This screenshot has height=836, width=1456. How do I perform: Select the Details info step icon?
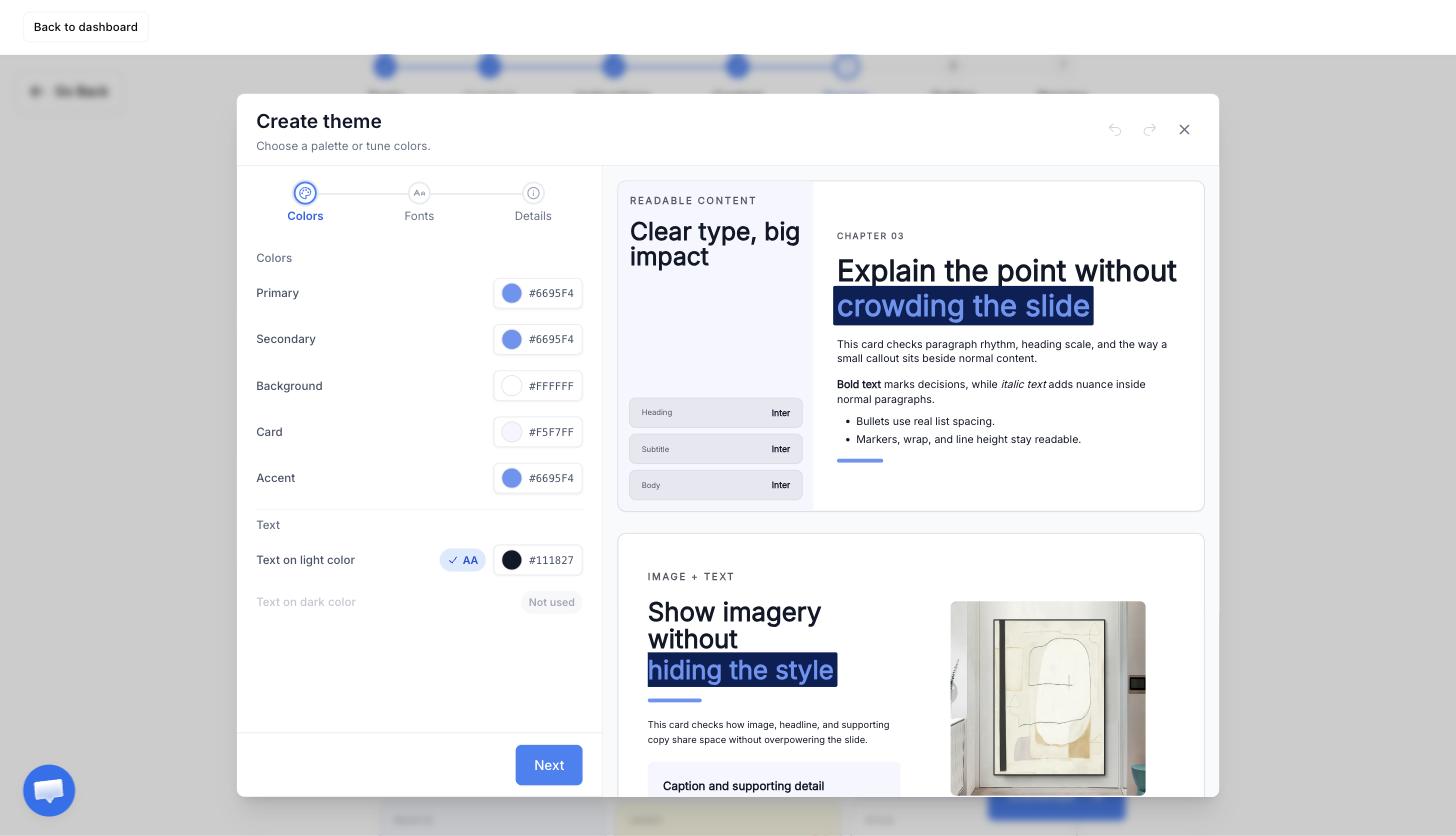click(533, 193)
